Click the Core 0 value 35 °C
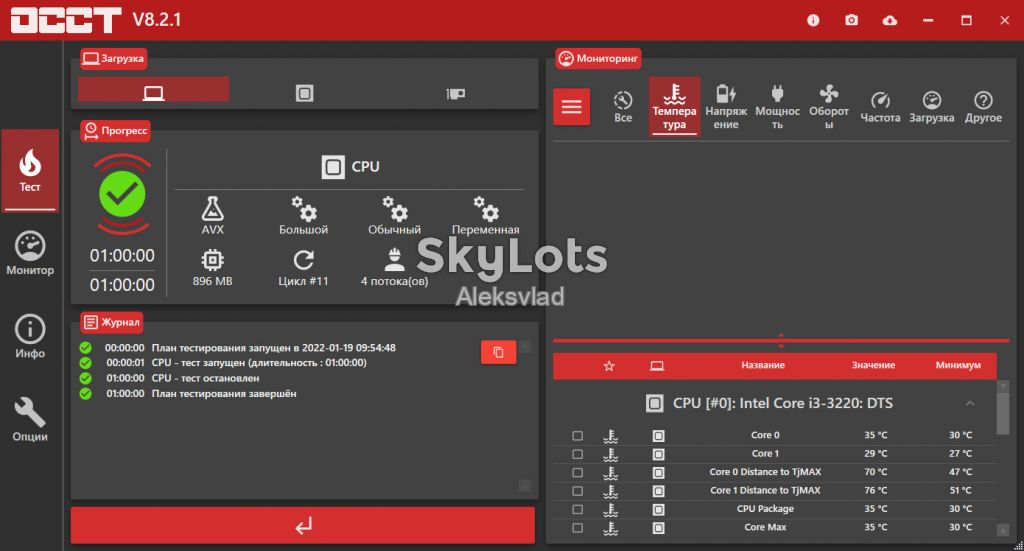This screenshot has width=1024, height=551. [x=876, y=435]
